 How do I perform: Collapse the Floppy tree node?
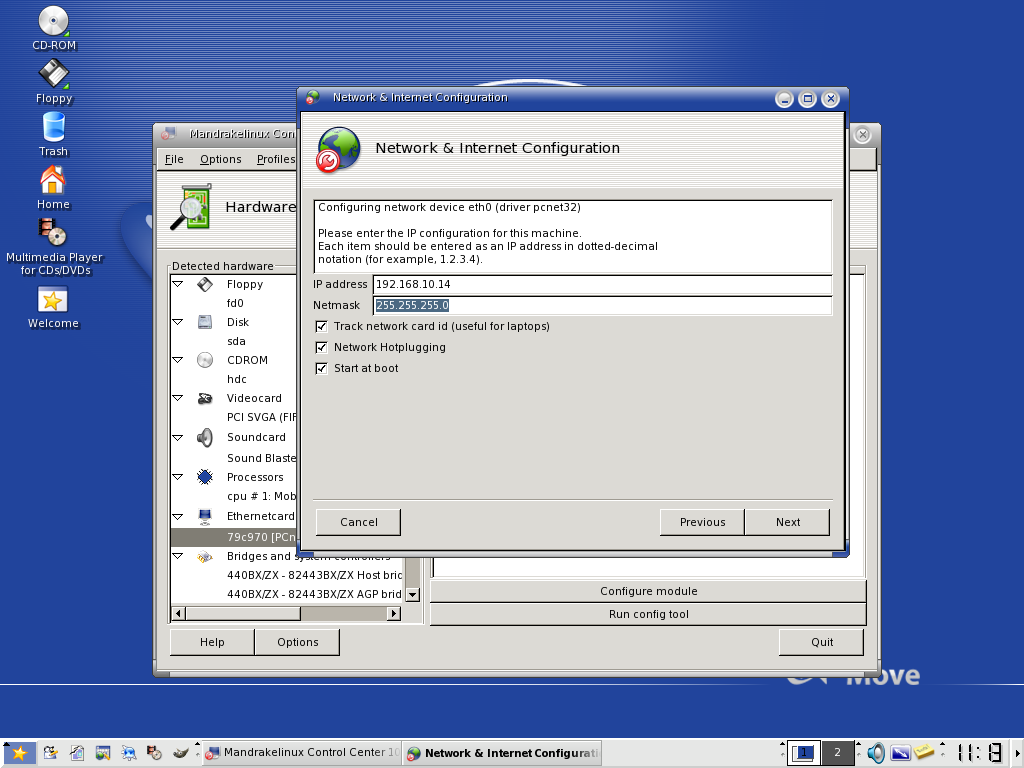pos(177,284)
